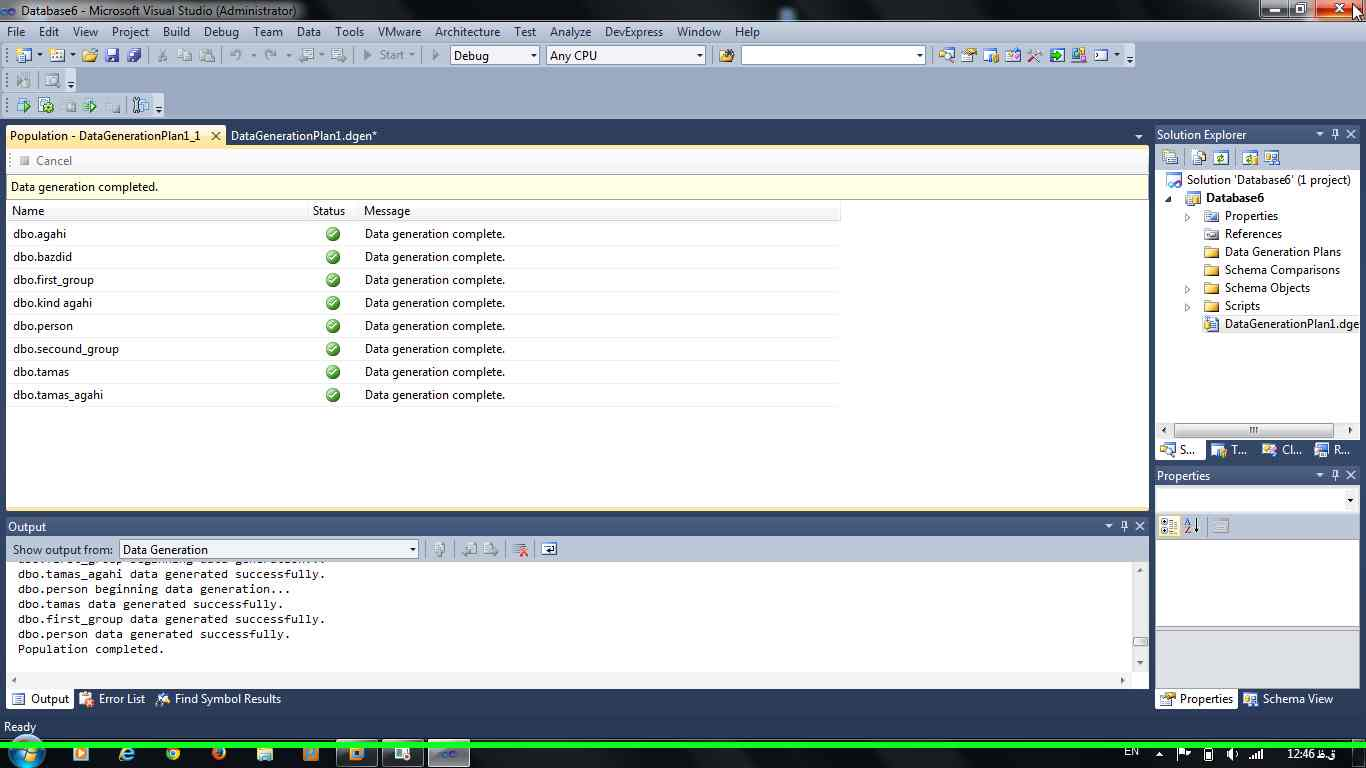This screenshot has width=1366, height=768.
Task: Click the Toolbox hammer-and-wrench toolbar icon
Action: point(1035,56)
